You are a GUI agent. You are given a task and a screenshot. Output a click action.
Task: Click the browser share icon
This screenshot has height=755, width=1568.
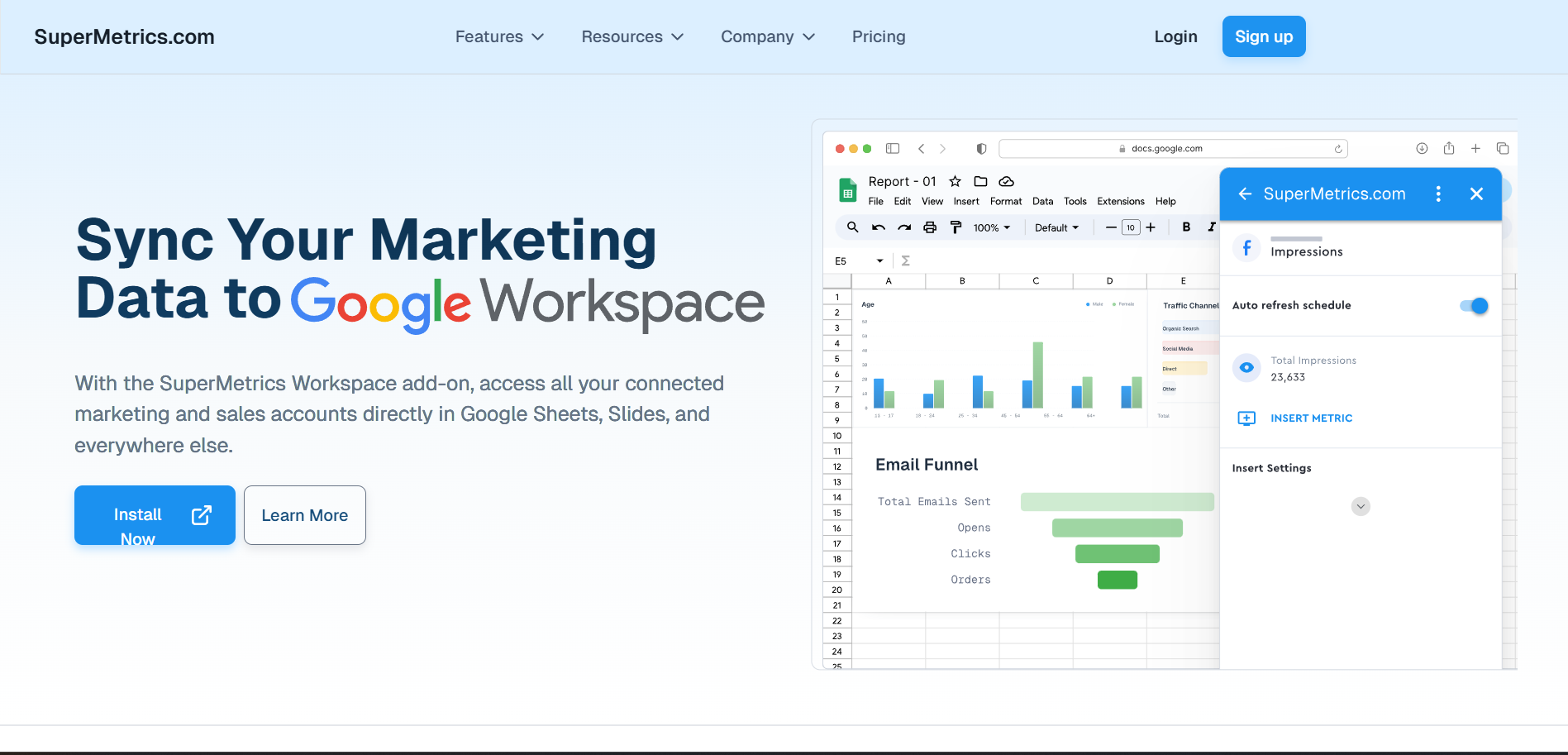1449,149
